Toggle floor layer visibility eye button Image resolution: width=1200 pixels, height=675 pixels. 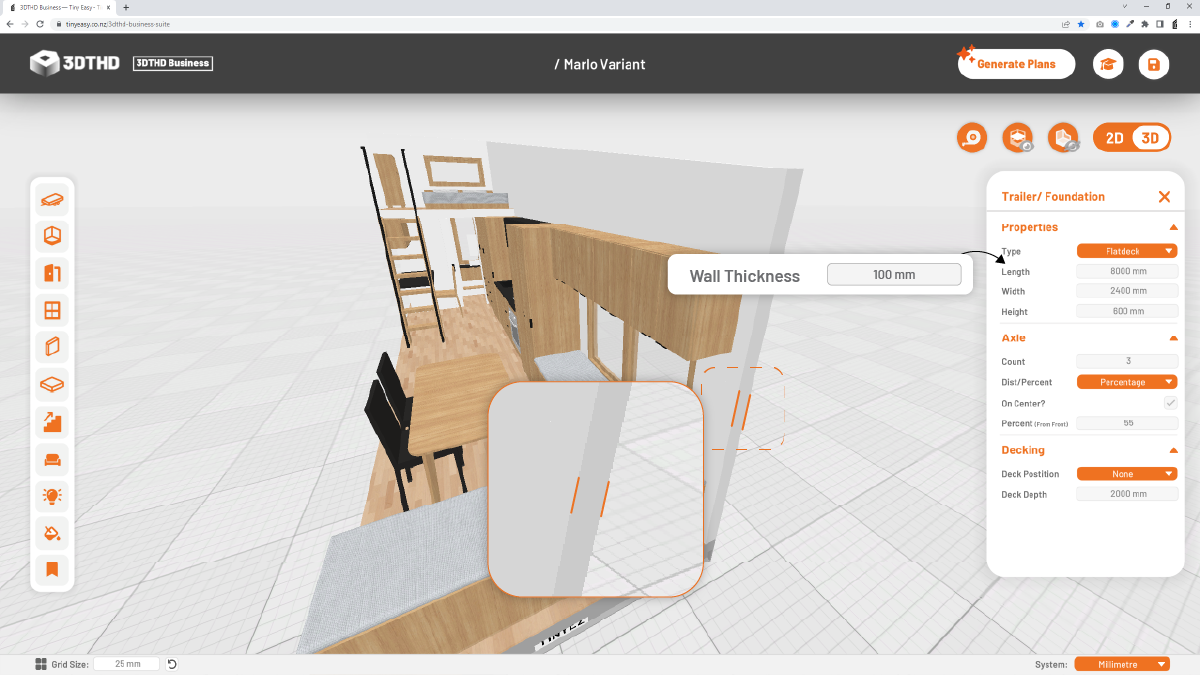[1018, 138]
